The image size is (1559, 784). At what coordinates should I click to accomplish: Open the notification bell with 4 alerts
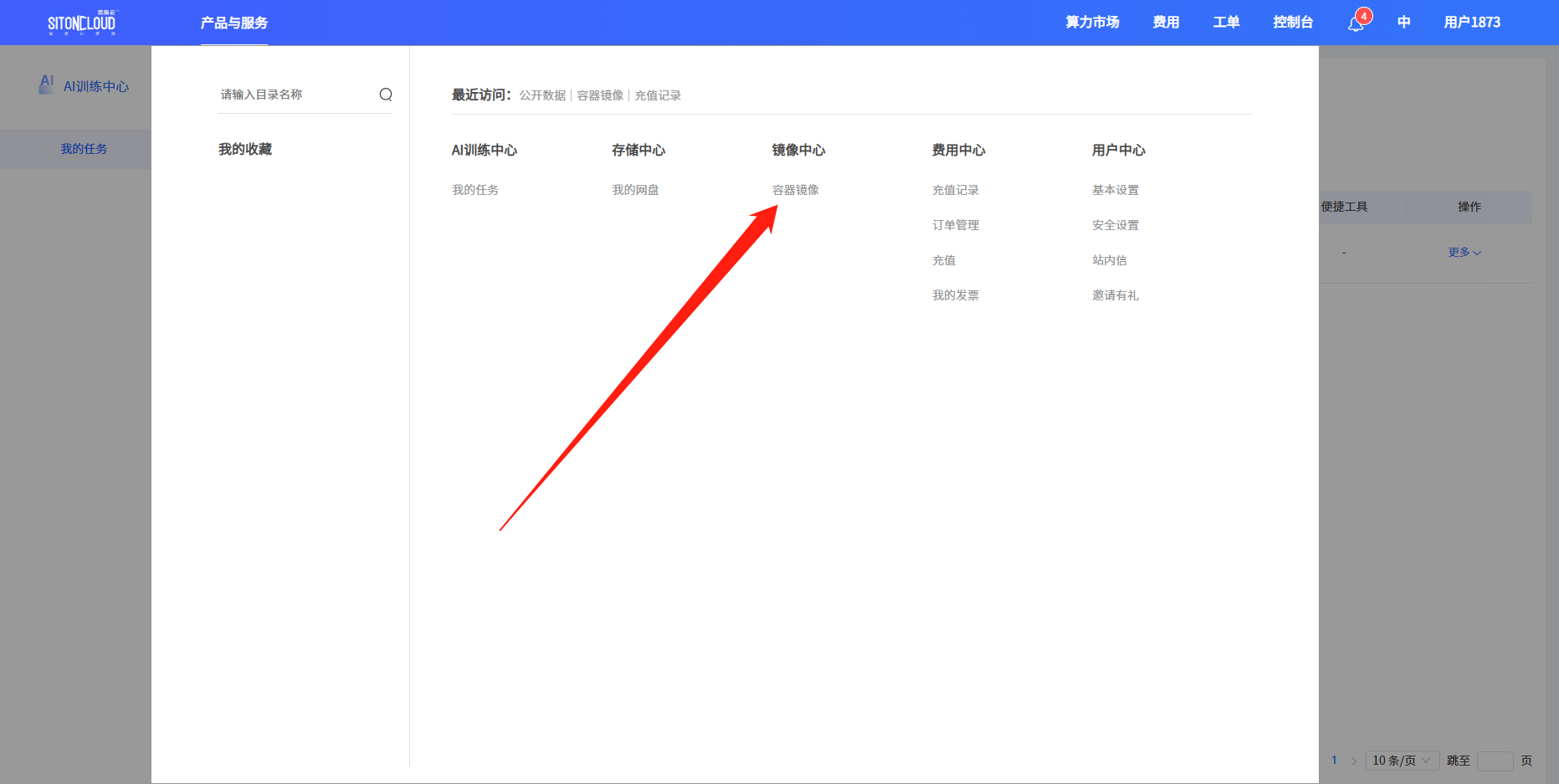1356,23
